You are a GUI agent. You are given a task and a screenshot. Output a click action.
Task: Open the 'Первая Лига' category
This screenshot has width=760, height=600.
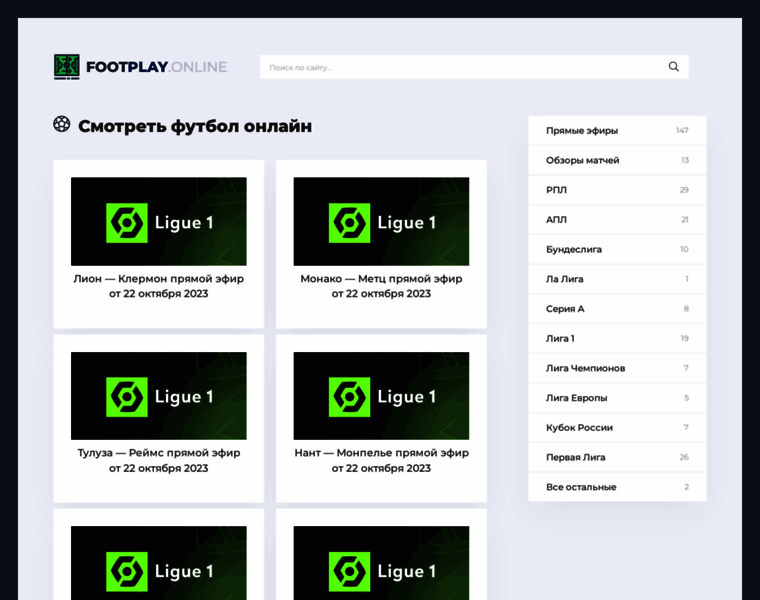tap(617, 457)
